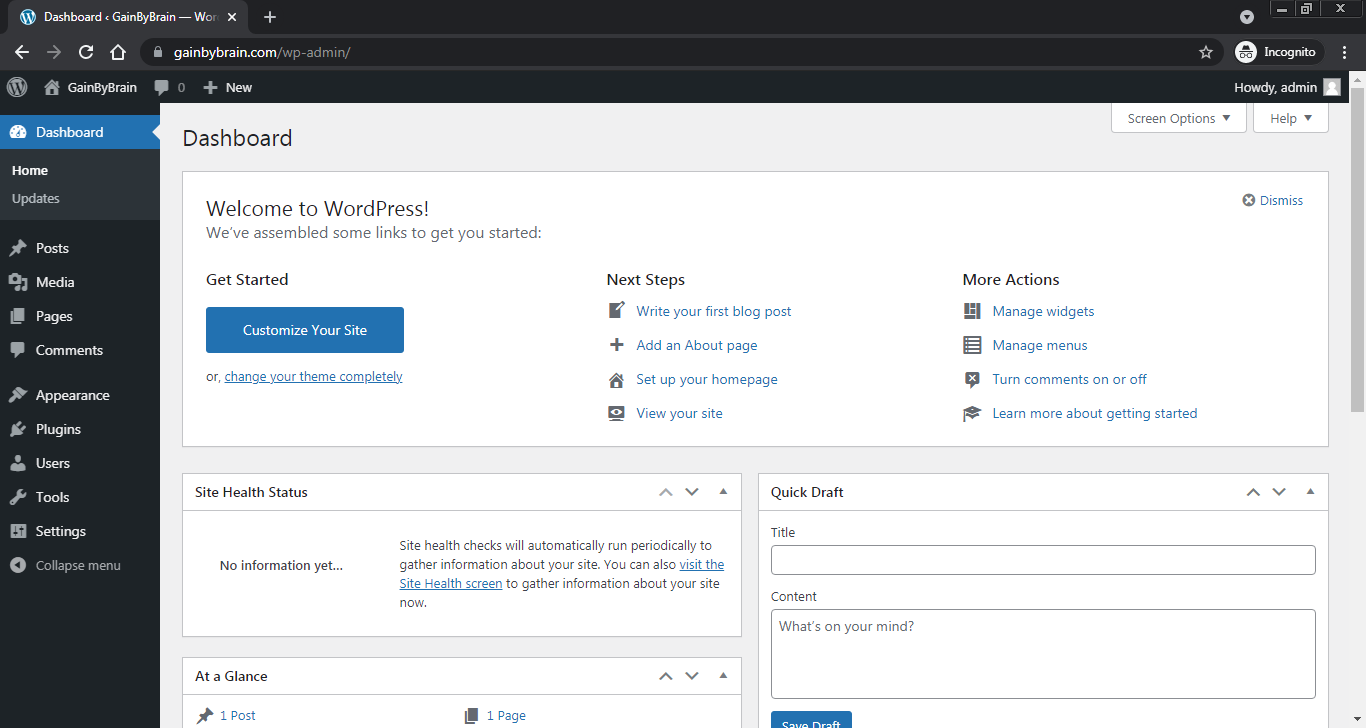Open the Posts menu label
This screenshot has height=728, width=1366.
(x=52, y=248)
